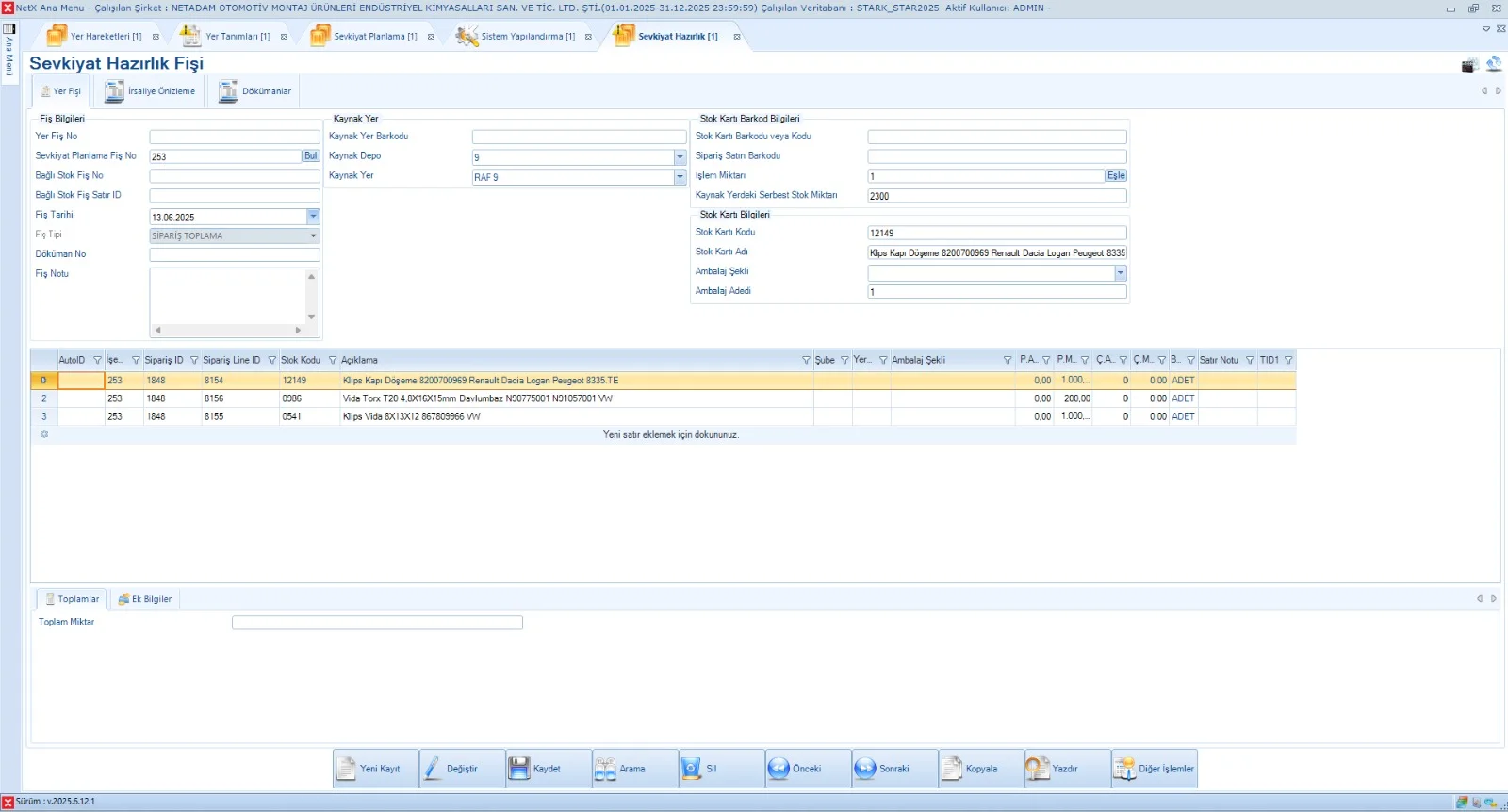Screen dimensions: 1508x812
Task: Open Diğer İşlemler menu
Action: pyautogui.click(x=1155, y=769)
